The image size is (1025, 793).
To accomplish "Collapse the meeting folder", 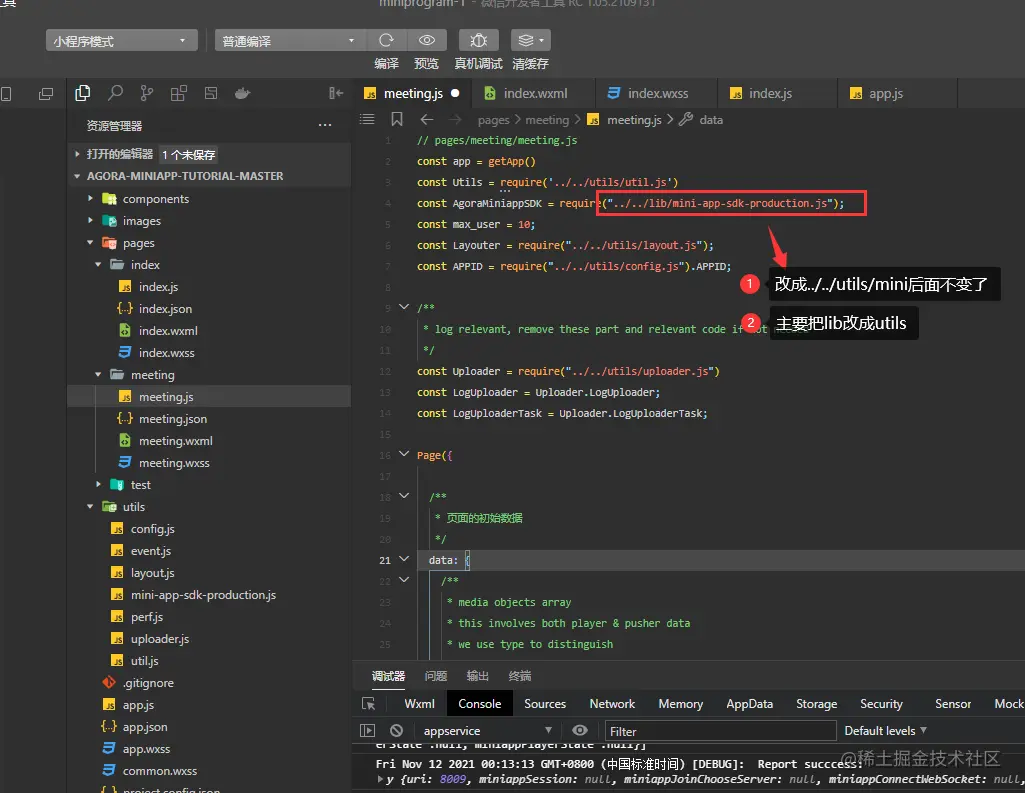I will click(x=98, y=375).
